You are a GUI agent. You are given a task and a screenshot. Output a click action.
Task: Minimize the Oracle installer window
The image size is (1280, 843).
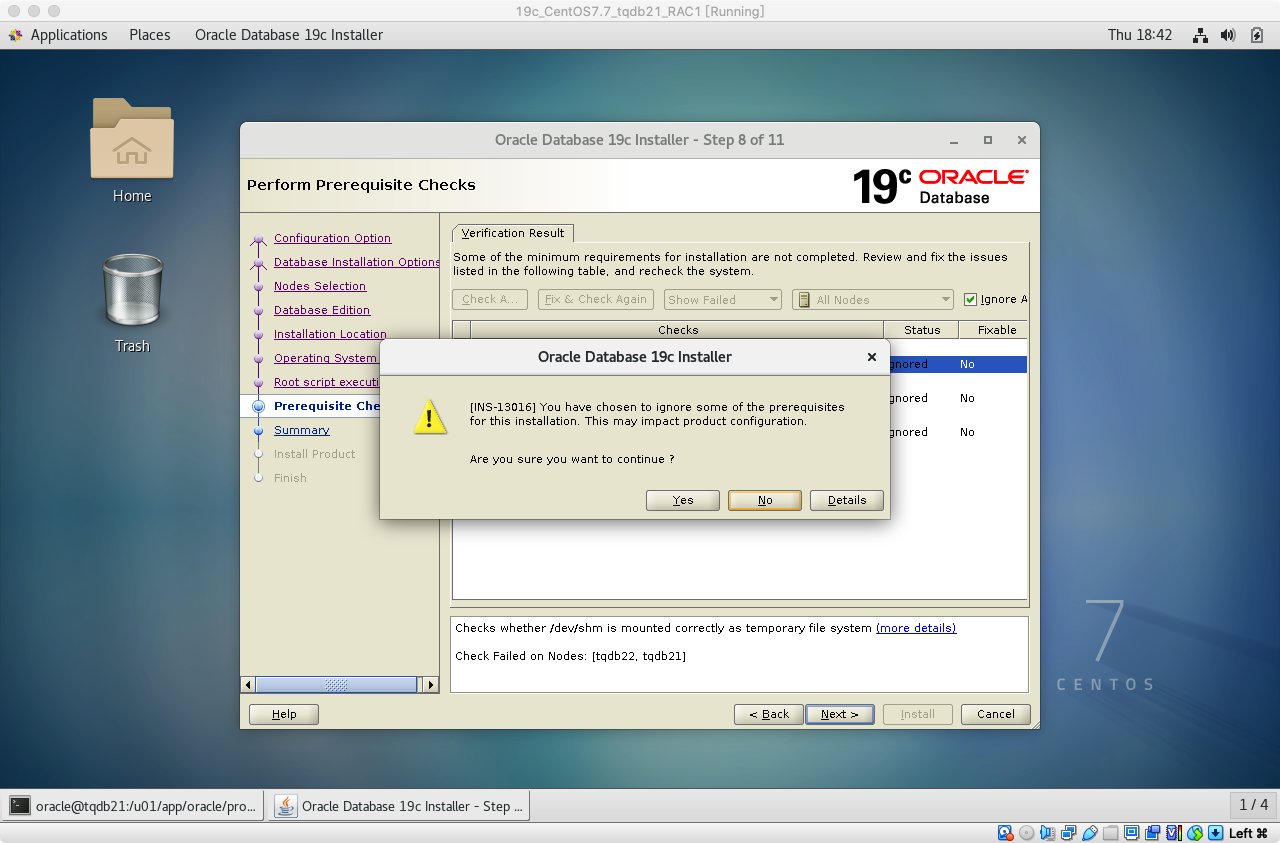click(x=954, y=141)
